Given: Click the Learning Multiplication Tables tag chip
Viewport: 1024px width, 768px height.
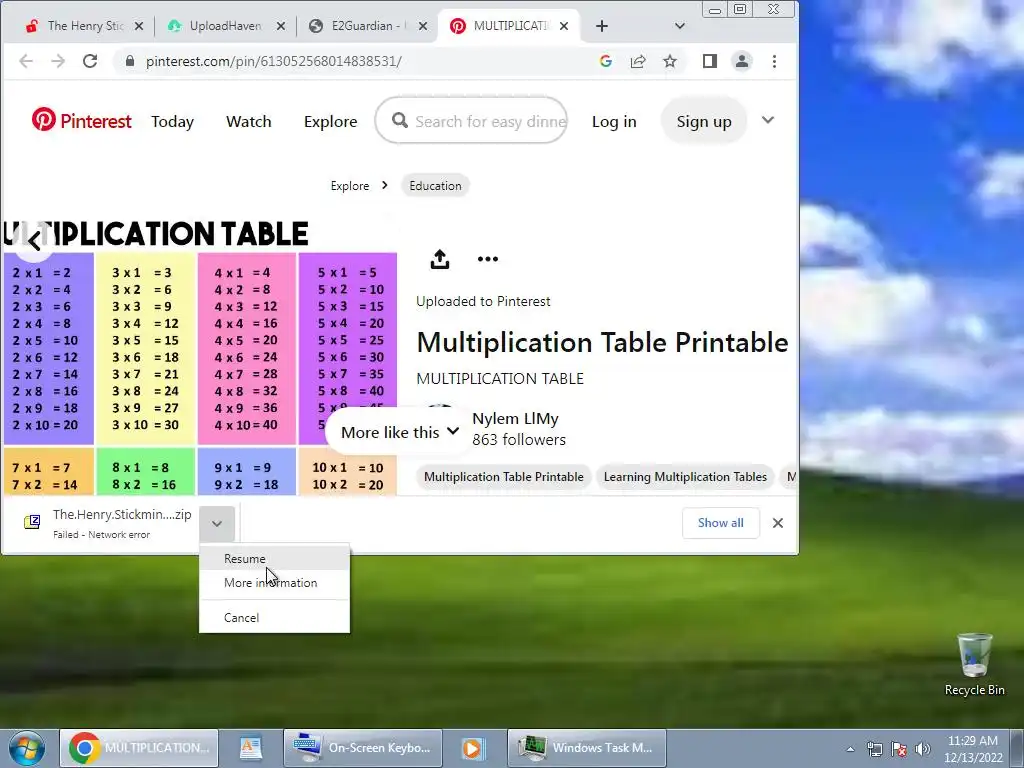Looking at the screenshot, I should pyautogui.click(x=685, y=477).
